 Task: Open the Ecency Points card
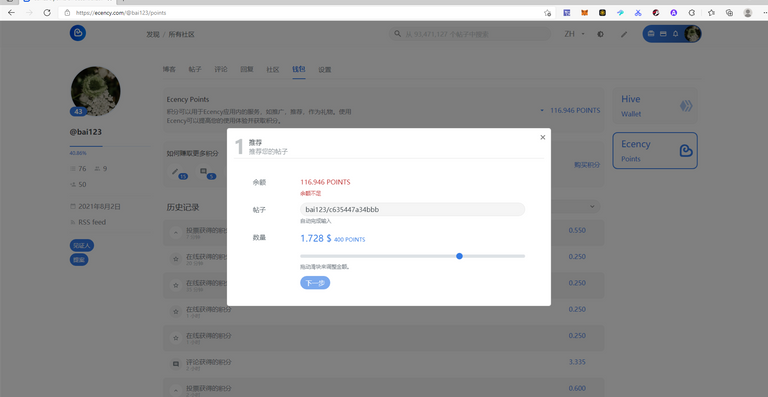[x=655, y=151]
